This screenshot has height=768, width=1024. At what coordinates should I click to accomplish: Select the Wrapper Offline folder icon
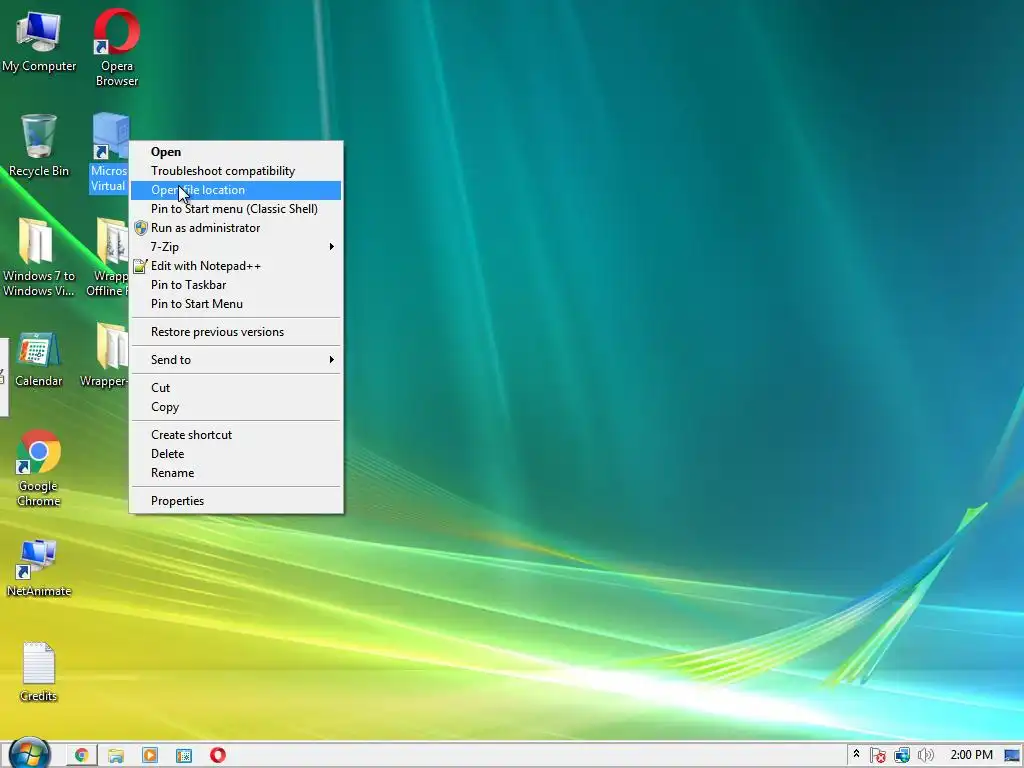108,257
